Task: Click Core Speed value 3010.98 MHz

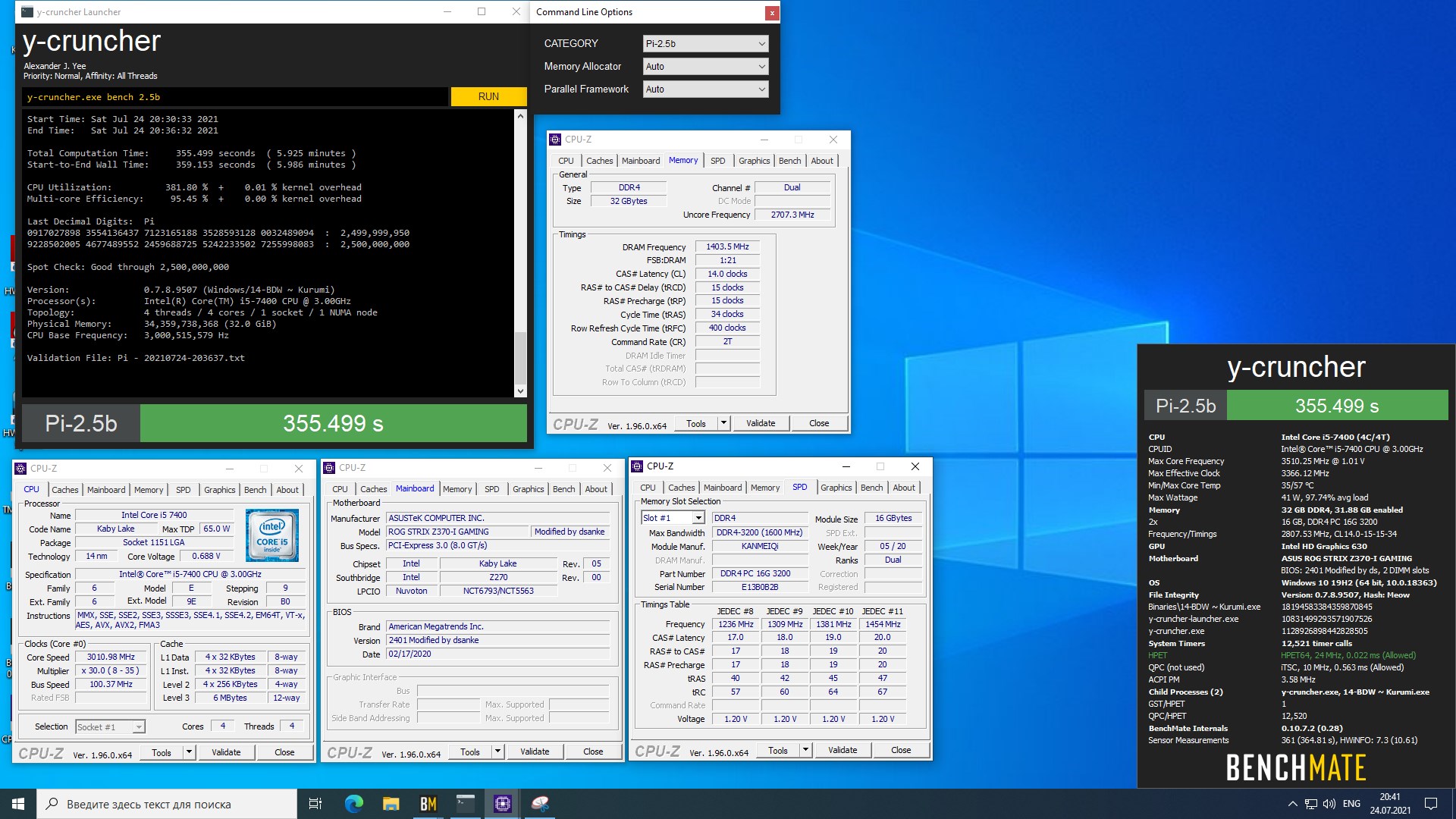Action: click(111, 657)
